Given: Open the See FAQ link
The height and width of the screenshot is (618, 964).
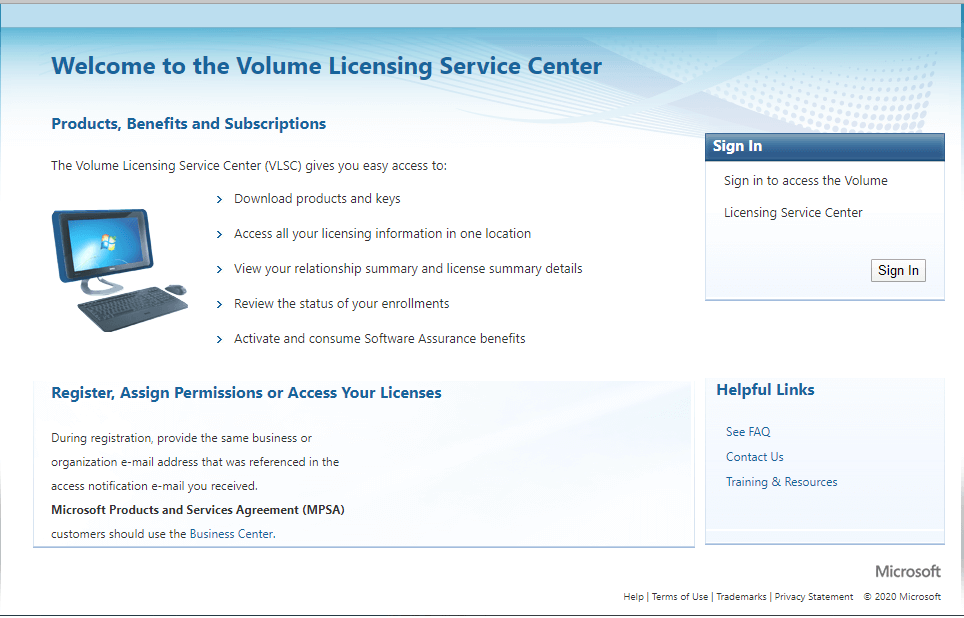Looking at the screenshot, I should pyautogui.click(x=748, y=432).
